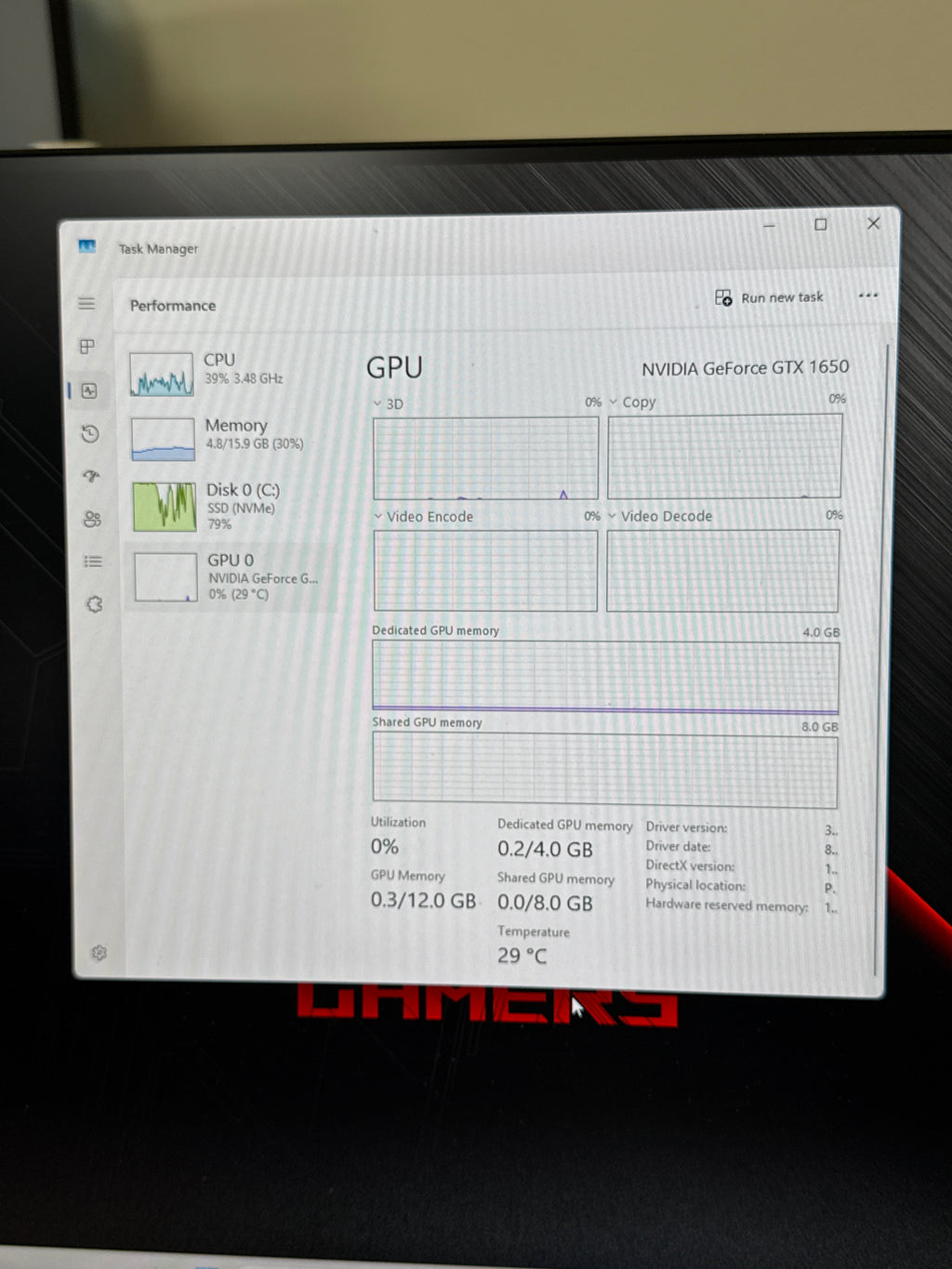Select the Performance page sidebar icon

coord(89,391)
